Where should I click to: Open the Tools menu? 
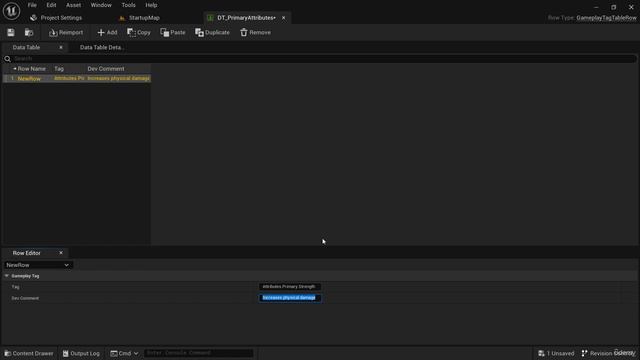click(x=129, y=5)
